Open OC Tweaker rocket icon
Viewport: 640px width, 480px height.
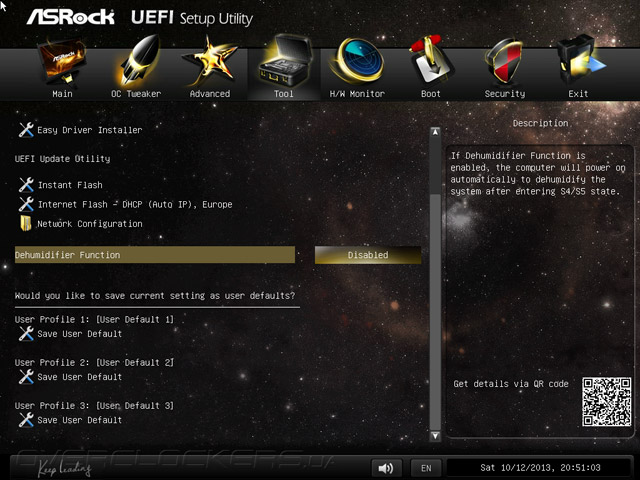tap(137, 61)
